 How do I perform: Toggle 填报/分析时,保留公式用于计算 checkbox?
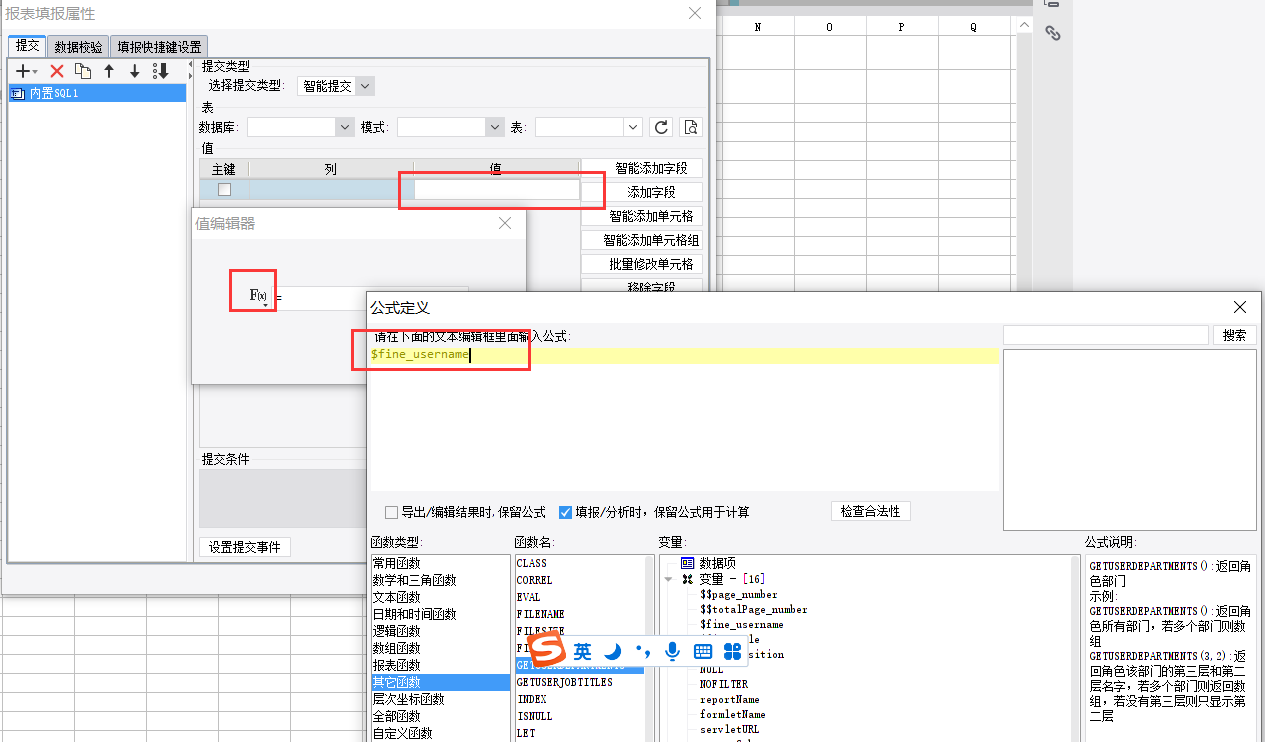(565, 512)
